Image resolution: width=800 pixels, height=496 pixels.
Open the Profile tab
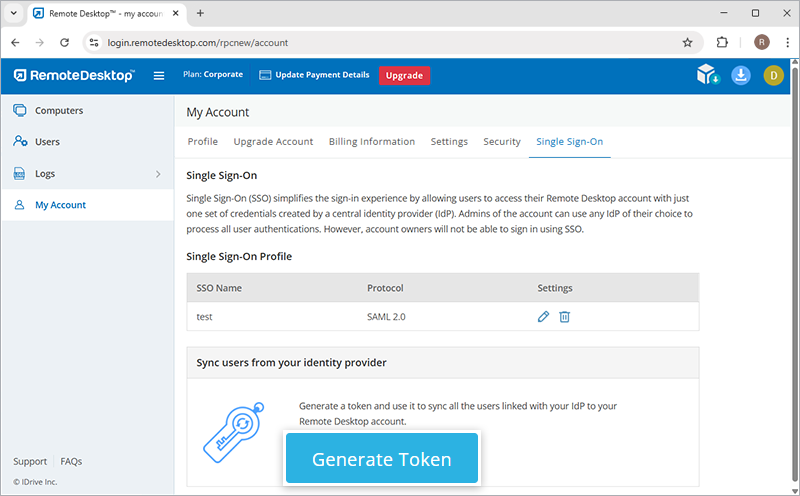[203, 142]
